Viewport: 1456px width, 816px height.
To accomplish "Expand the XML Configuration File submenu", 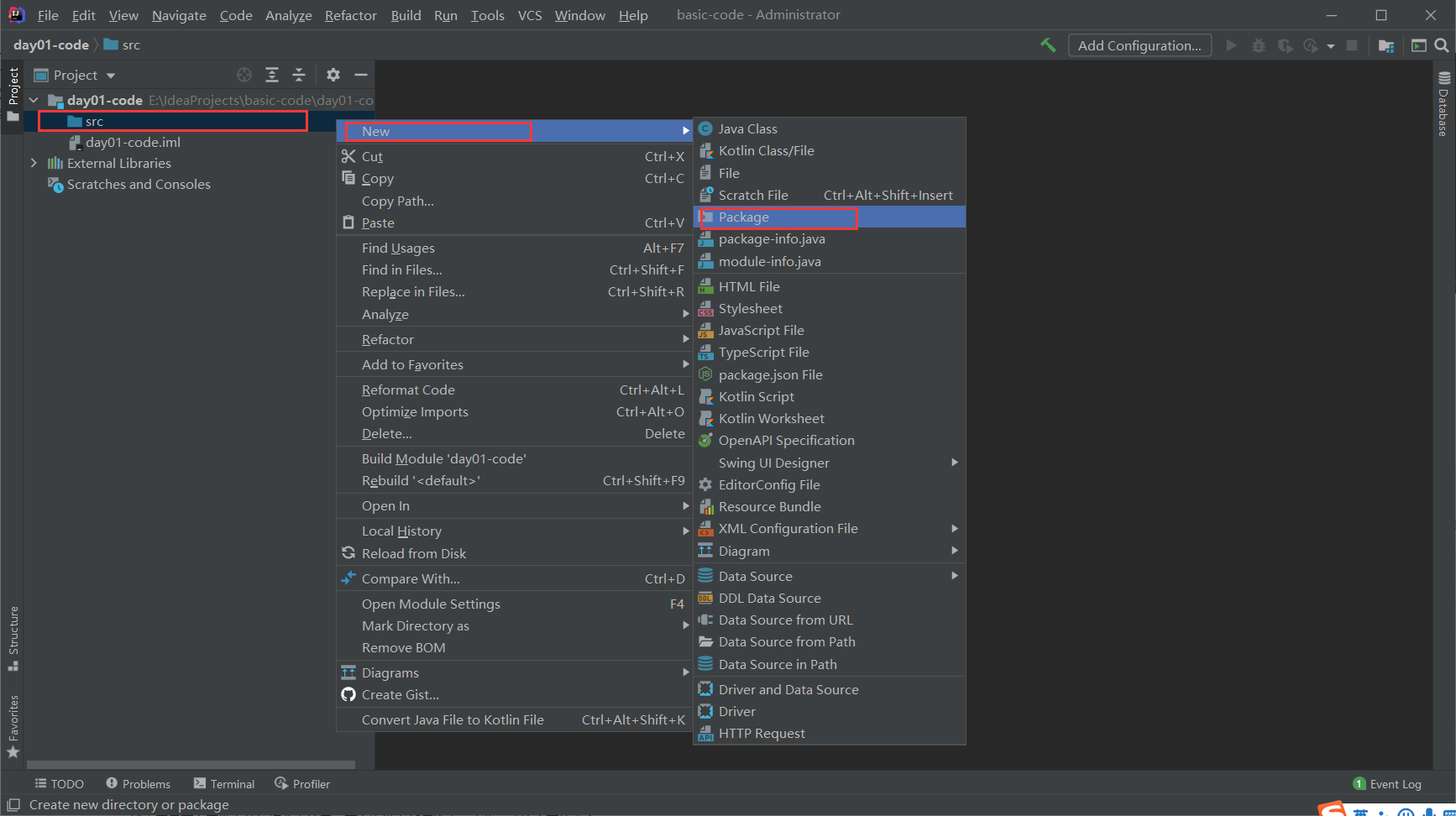I will point(830,528).
